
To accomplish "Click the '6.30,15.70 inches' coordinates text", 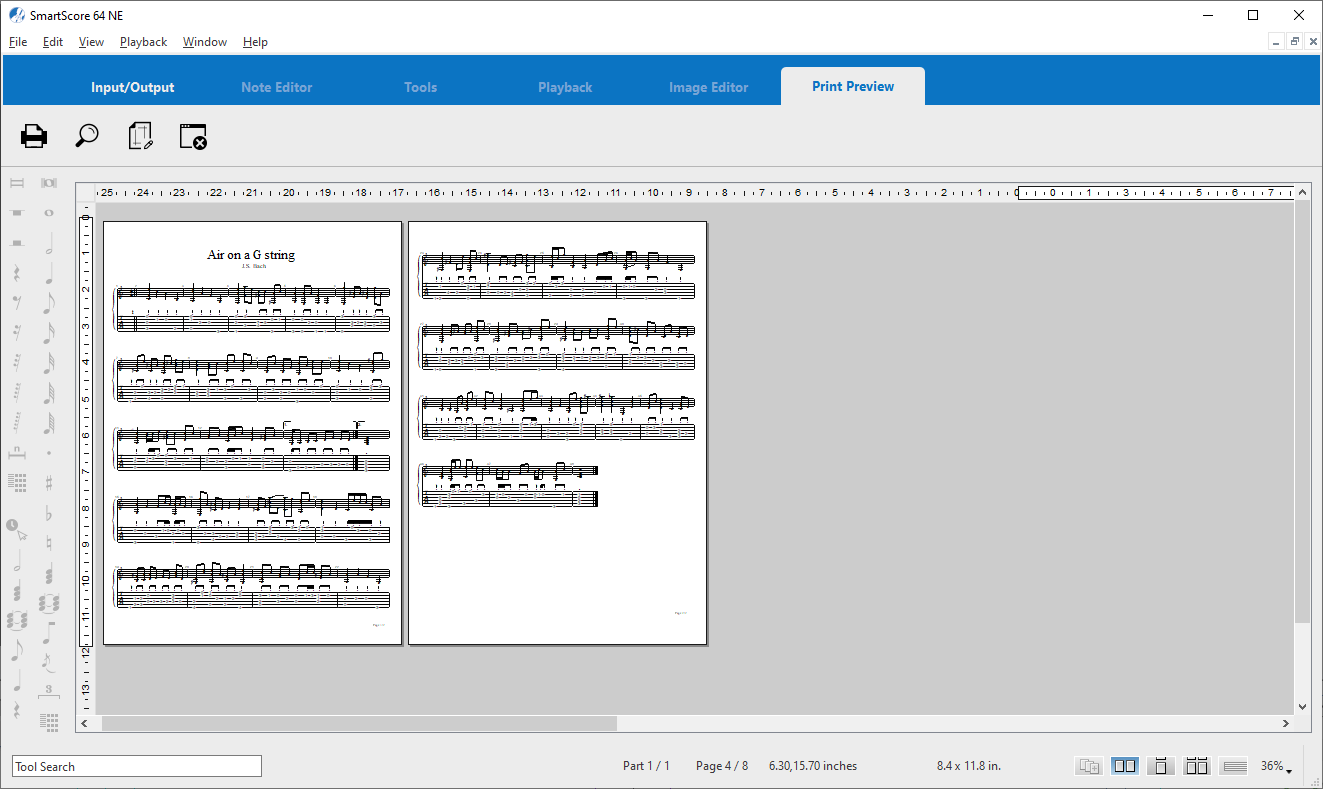I will tap(813, 766).
